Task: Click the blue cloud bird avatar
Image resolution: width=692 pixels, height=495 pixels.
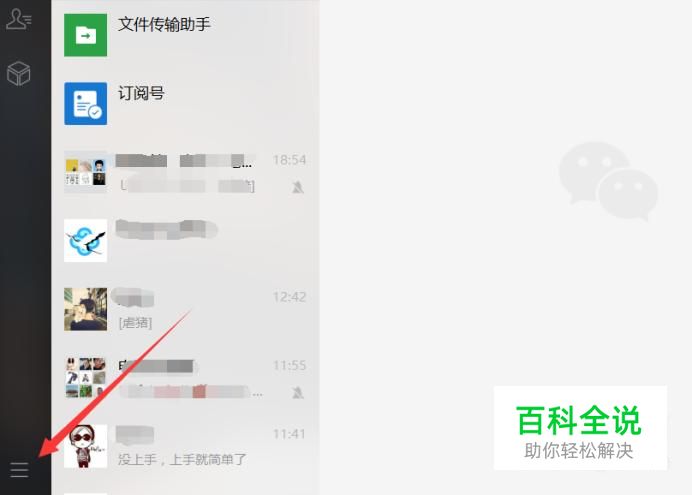Action: coord(86,240)
